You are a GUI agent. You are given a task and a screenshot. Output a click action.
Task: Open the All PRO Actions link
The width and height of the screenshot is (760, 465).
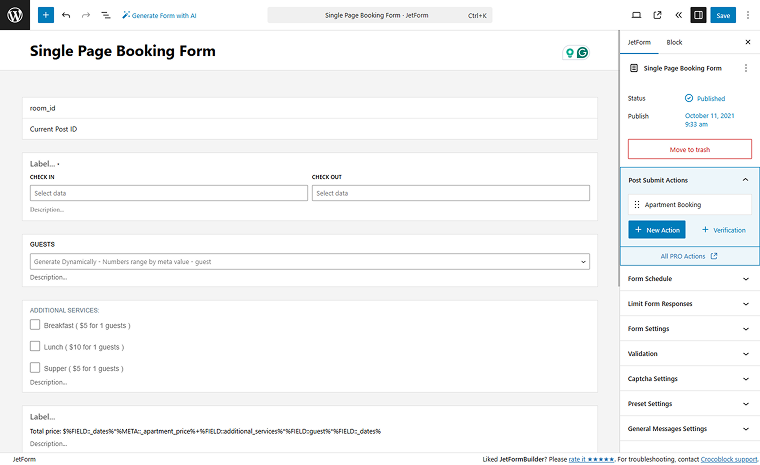tap(689, 256)
